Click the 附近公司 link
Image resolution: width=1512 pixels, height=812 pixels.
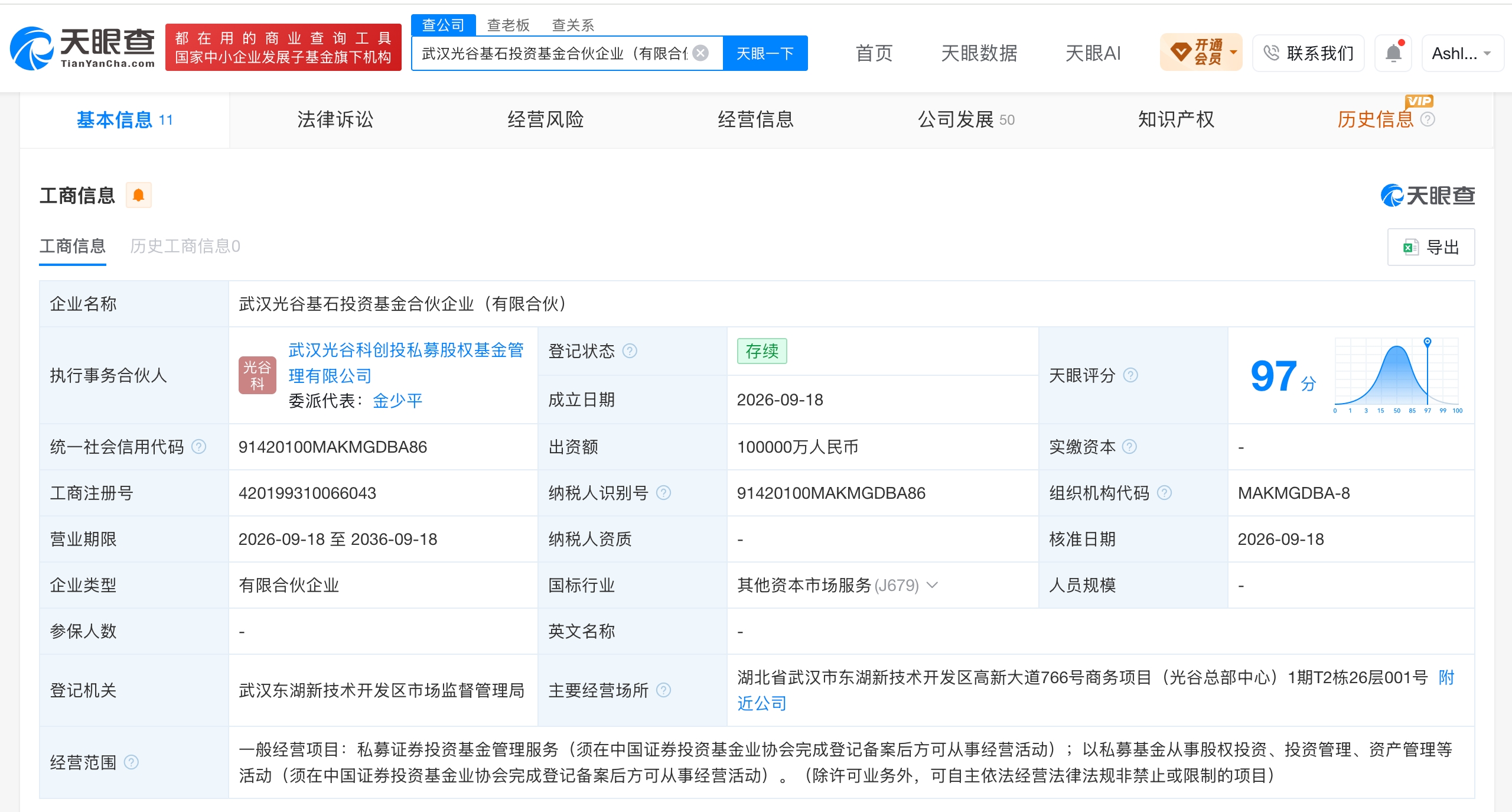point(1096,690)
